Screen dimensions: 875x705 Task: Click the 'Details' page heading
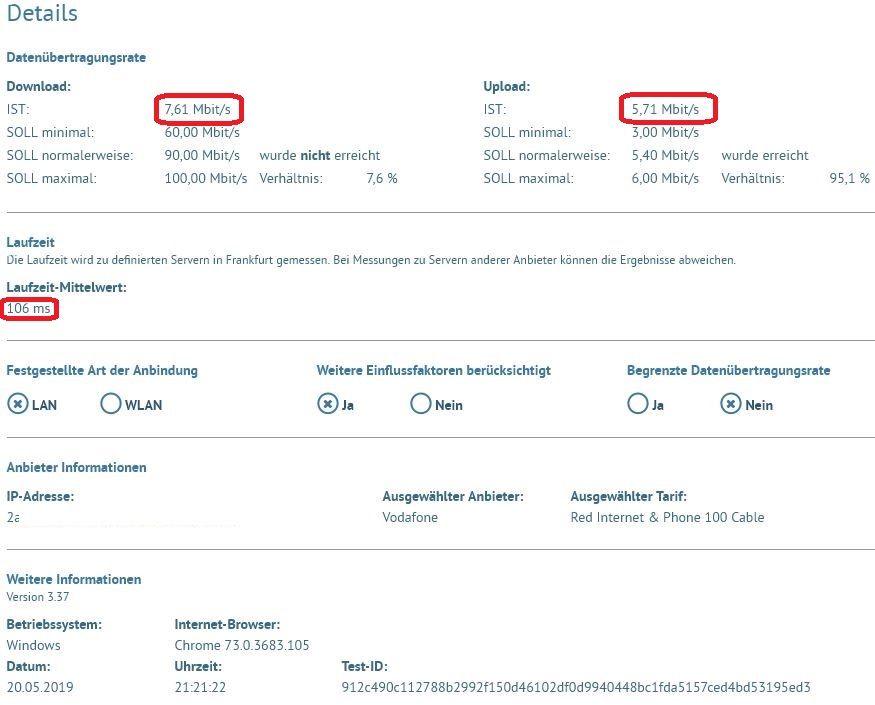[43, 14]
